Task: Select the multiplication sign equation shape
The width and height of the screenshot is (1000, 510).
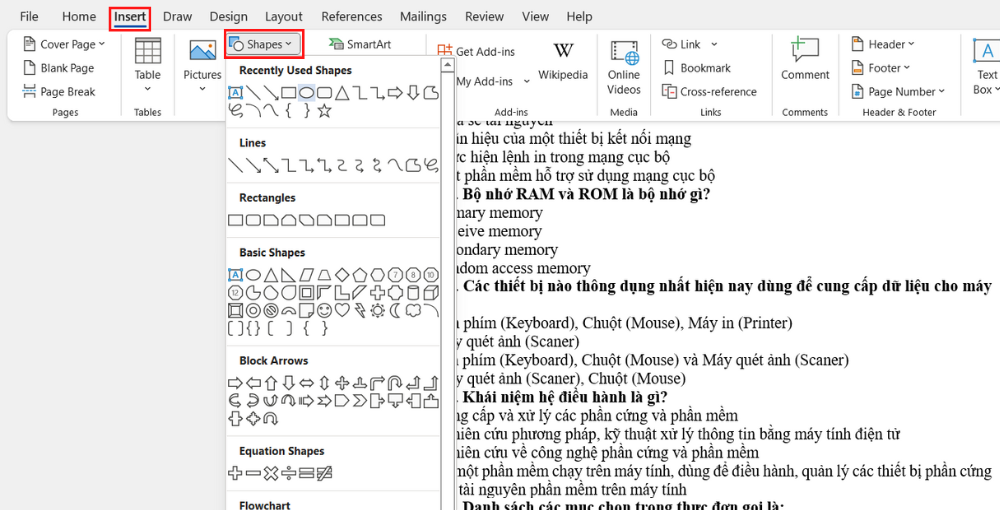Action: pos(271,474)
